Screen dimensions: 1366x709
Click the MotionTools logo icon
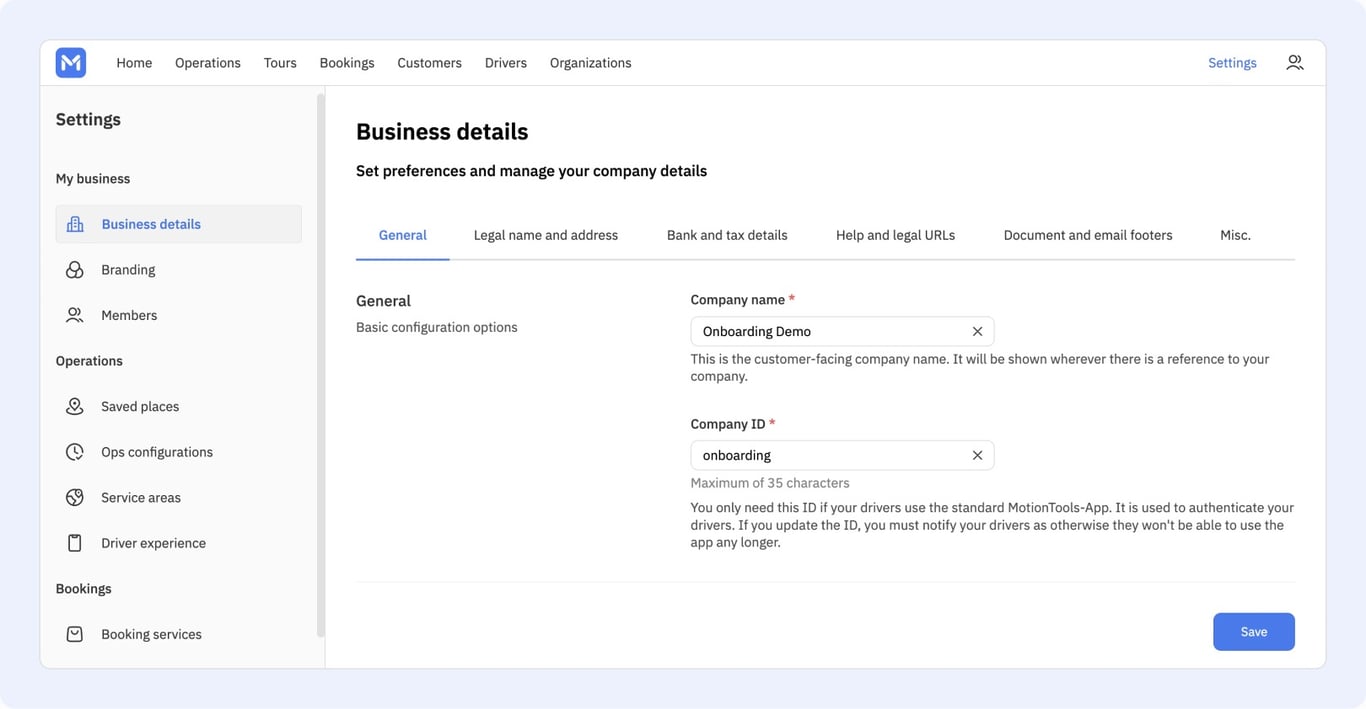point(71,63)
